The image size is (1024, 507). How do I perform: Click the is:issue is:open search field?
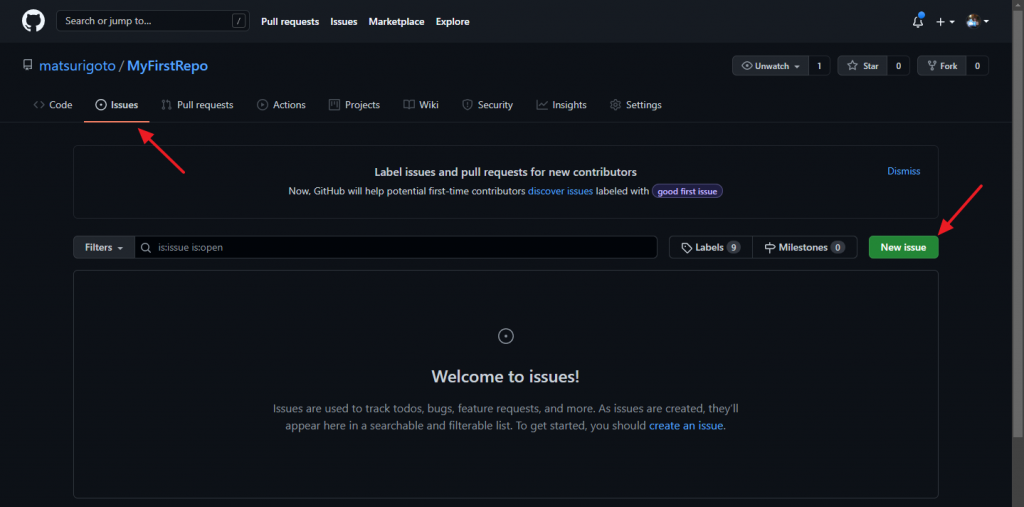point(396,248)
